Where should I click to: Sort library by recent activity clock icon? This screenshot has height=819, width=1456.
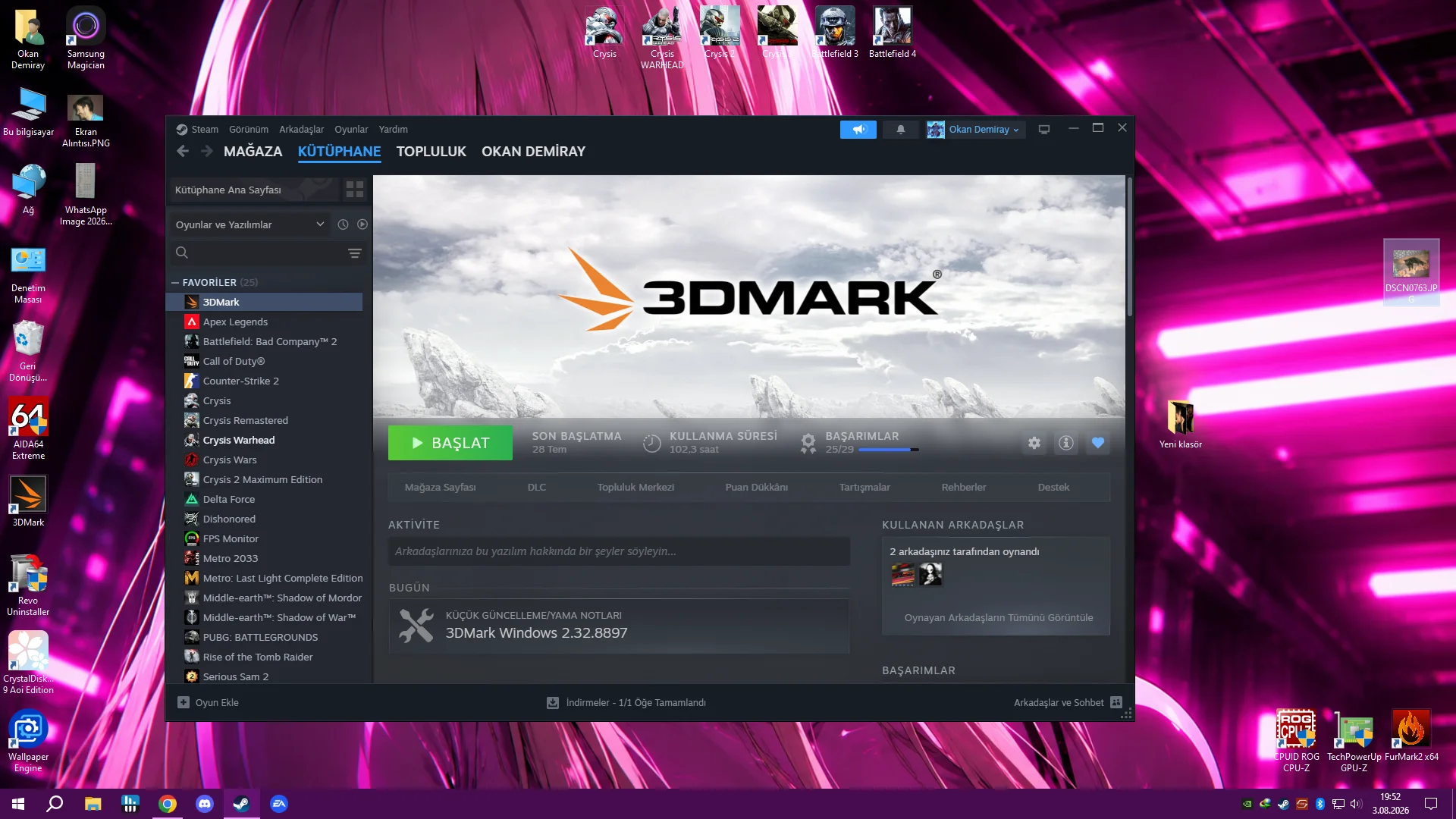coord(343,224)
